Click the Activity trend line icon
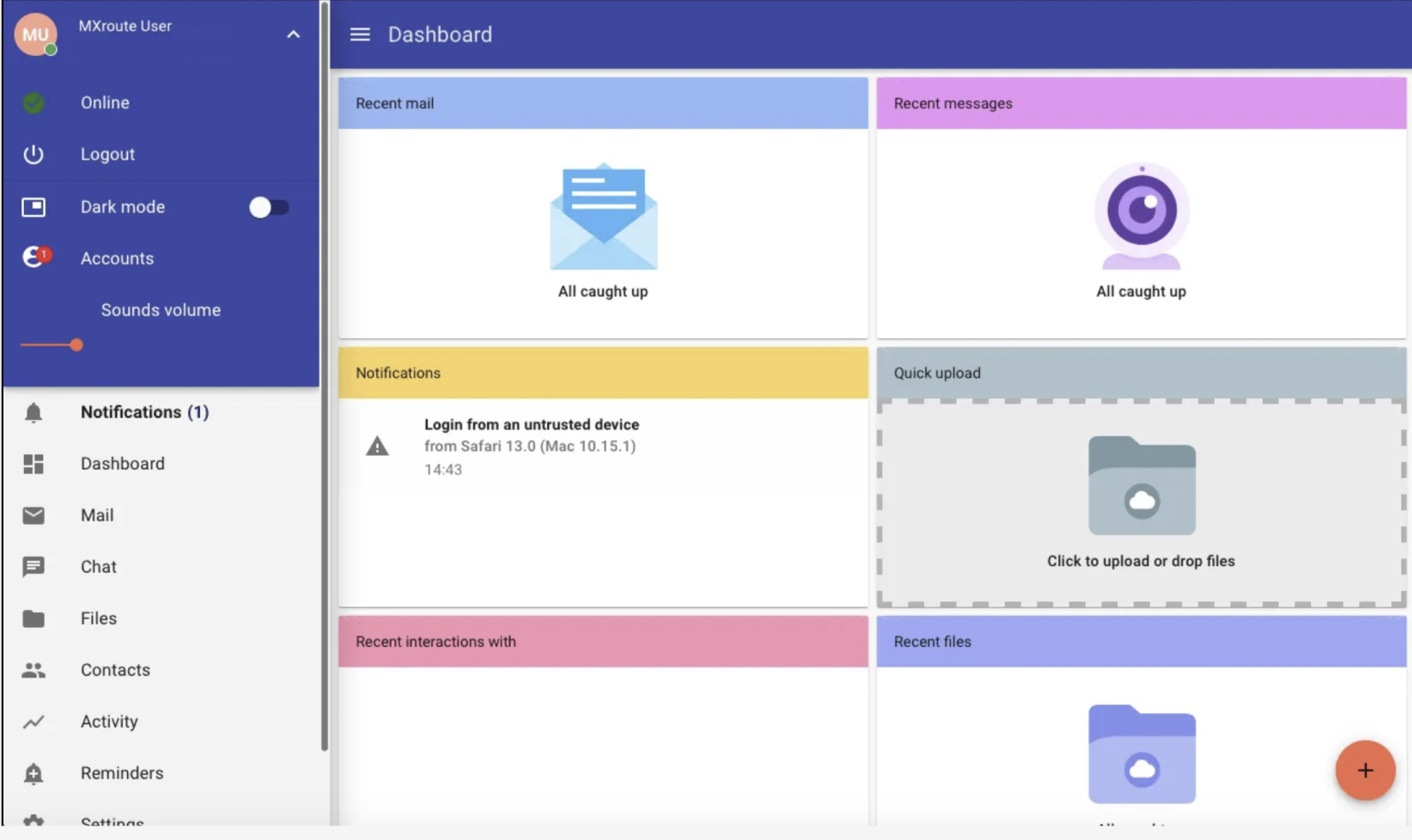Screen dimensions: 1412x840 coord(33,722)
